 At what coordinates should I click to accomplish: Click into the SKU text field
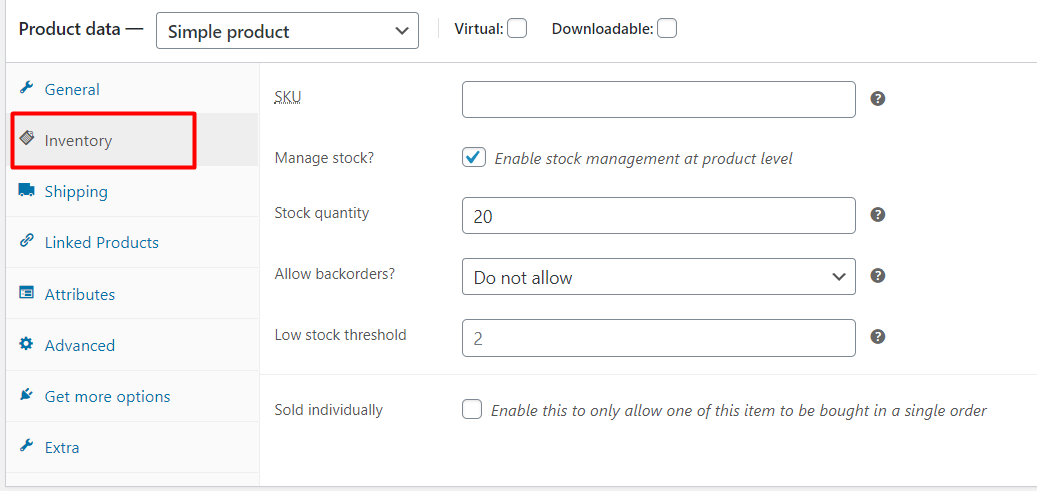659,100
